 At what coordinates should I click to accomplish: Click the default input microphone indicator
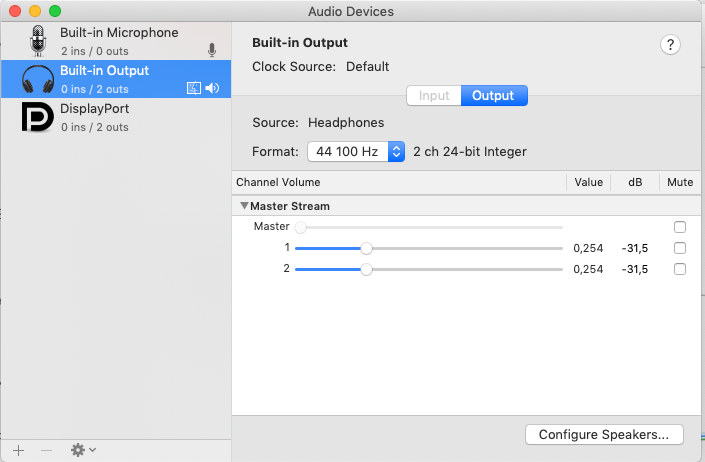coord(212,50)
